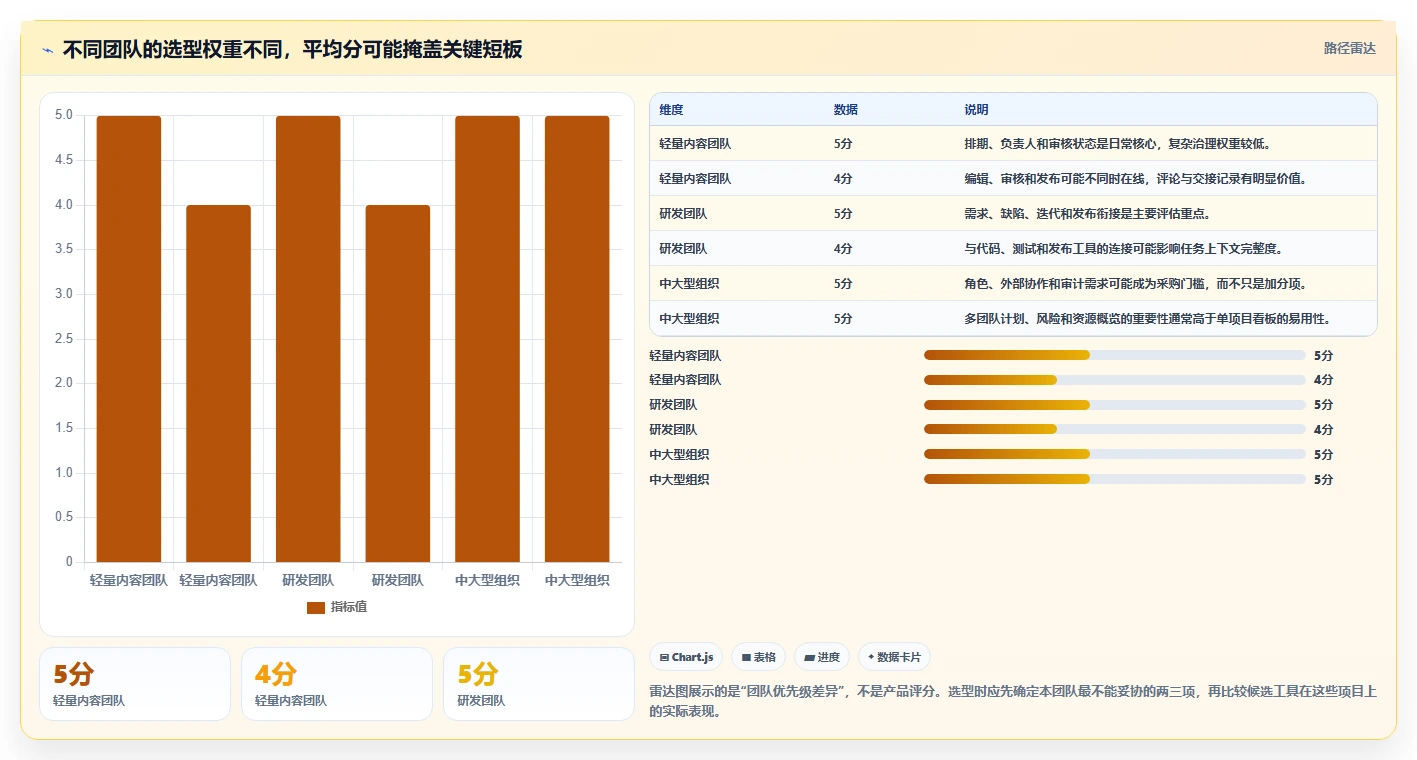Open the 5分 研发团队 data card
Viewport: 1417px width, 760px height.
coord(539,684)
